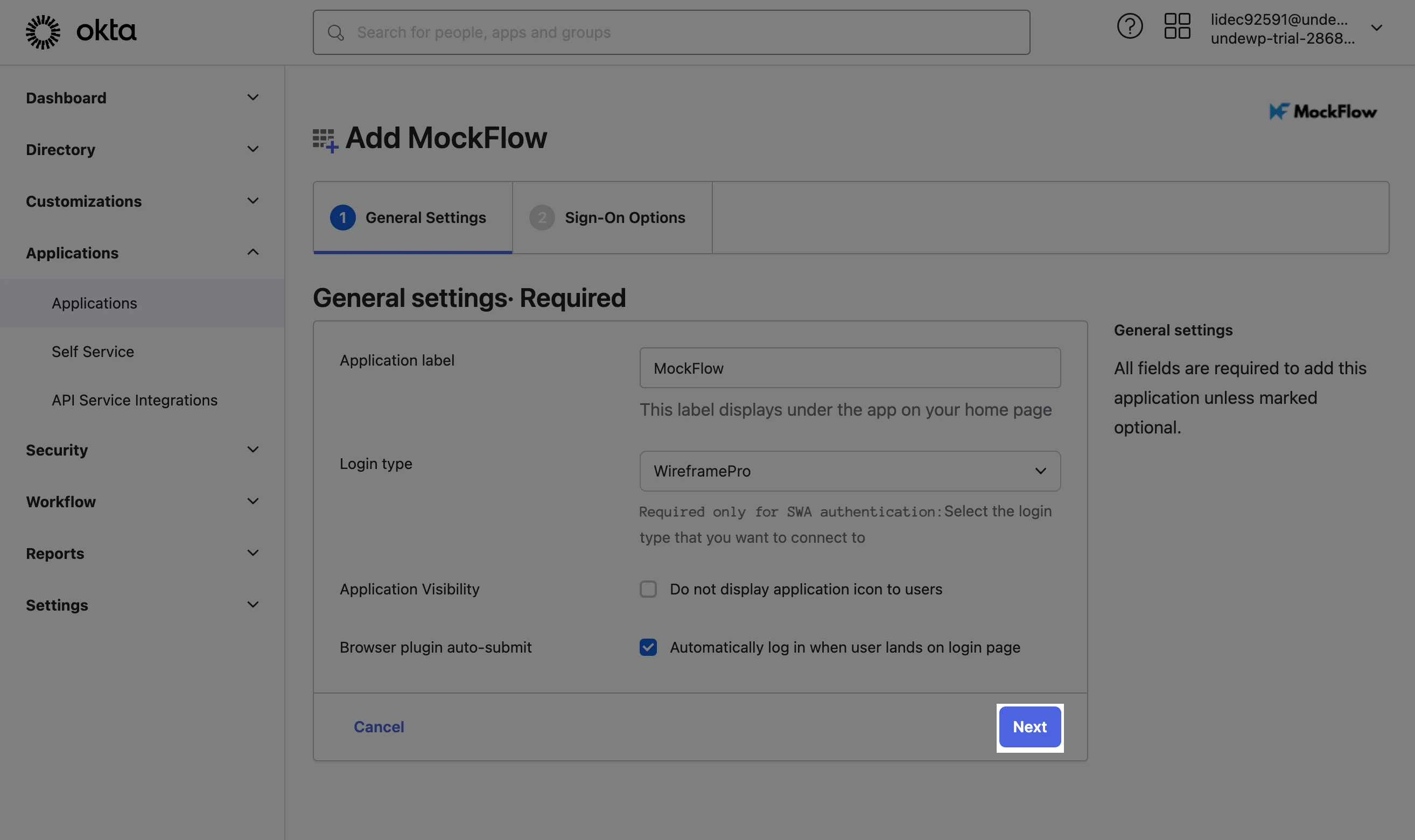Click the General settings sidebar help heading
Viewport: 1415px width, 840px height.
1173,330
